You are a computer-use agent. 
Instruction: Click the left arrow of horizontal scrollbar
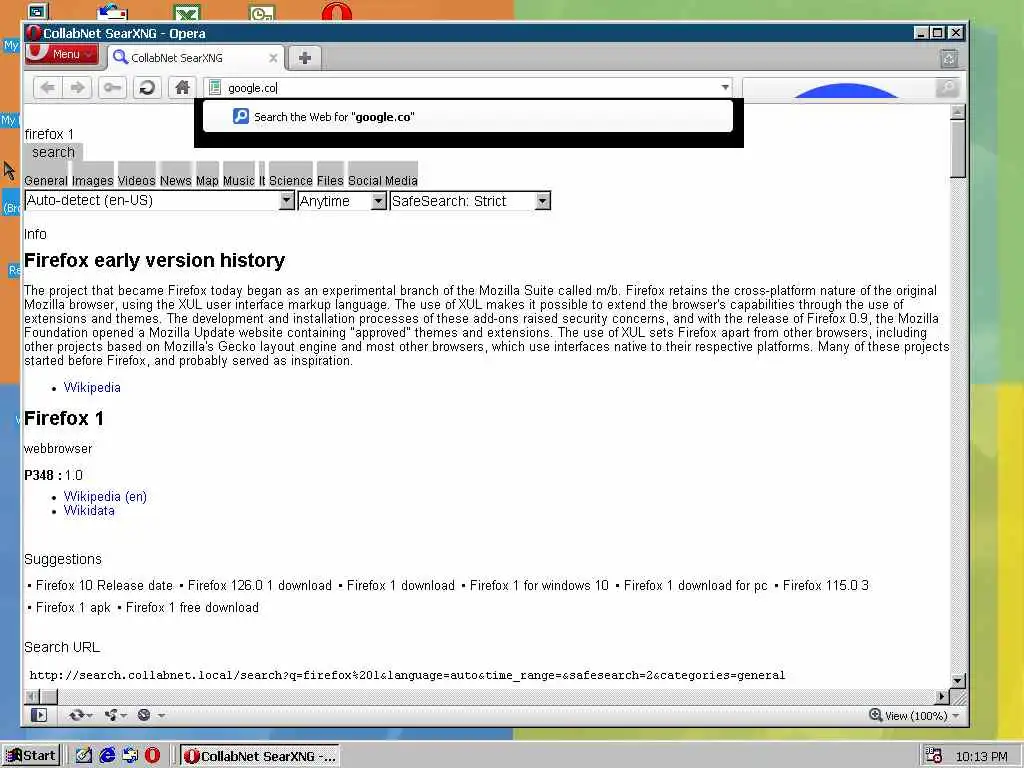tap(31, 697)
